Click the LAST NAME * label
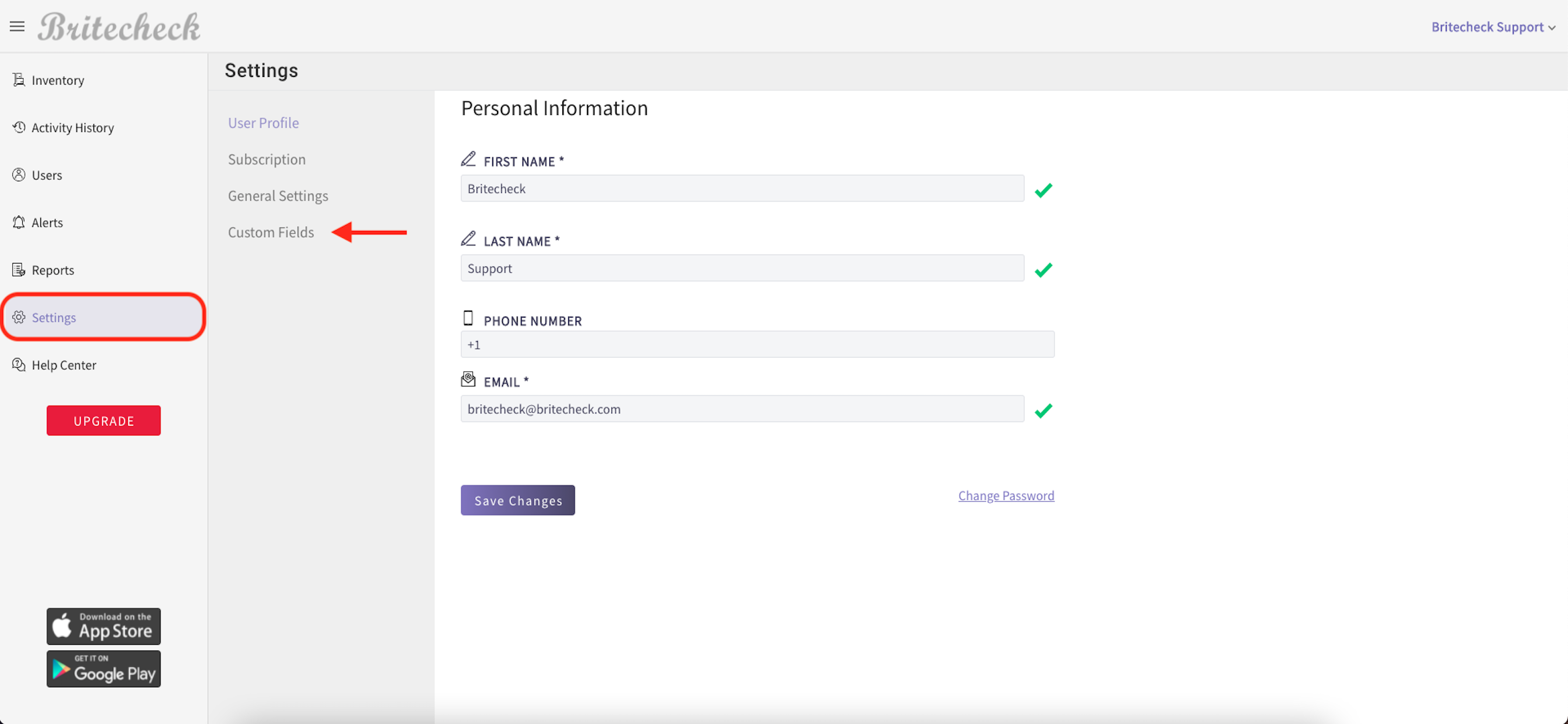The height and width of the screenshot is (724, 1568). (x=521, y=241)
